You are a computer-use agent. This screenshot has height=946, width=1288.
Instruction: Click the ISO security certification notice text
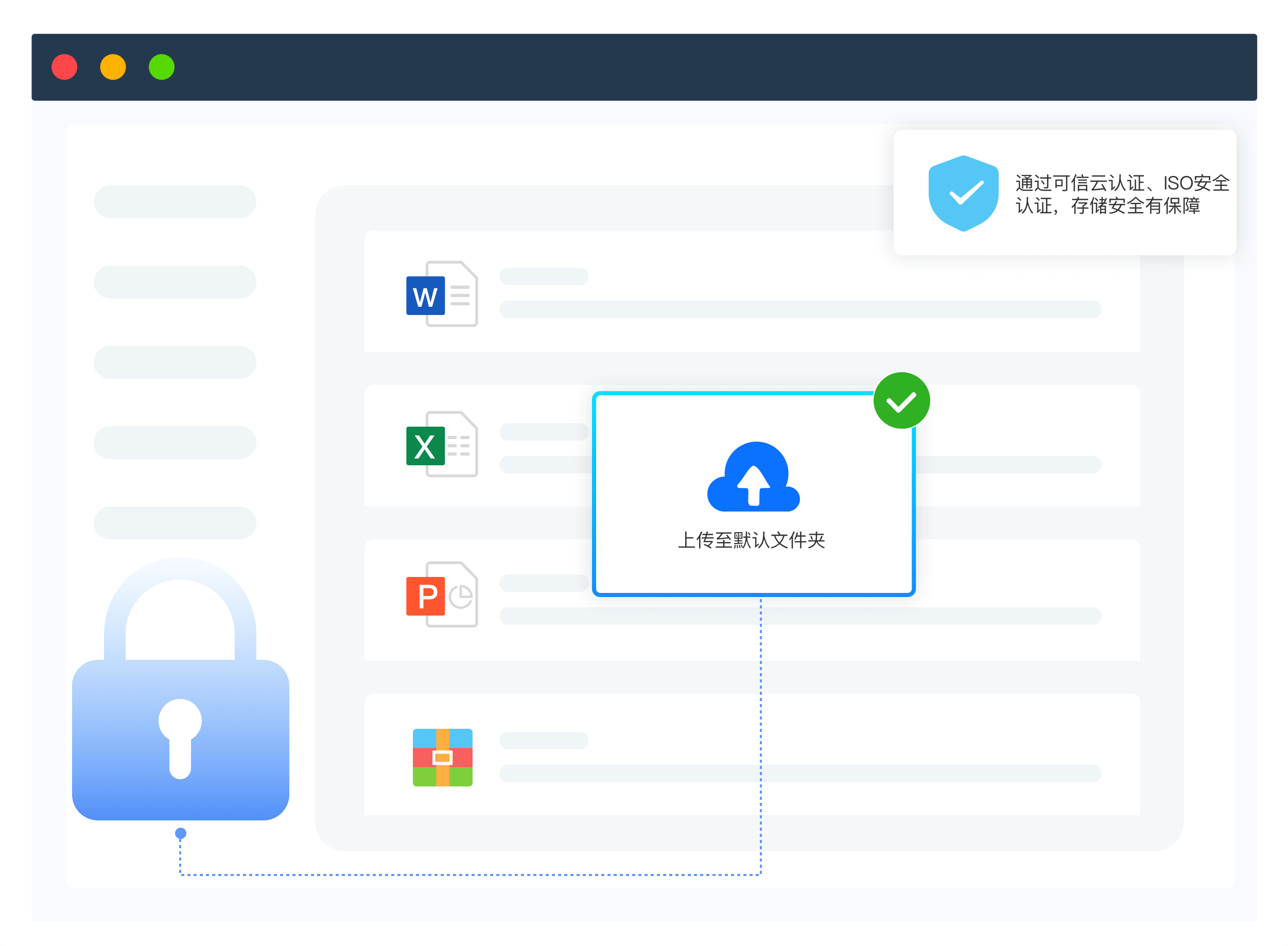pos(1121,194)
